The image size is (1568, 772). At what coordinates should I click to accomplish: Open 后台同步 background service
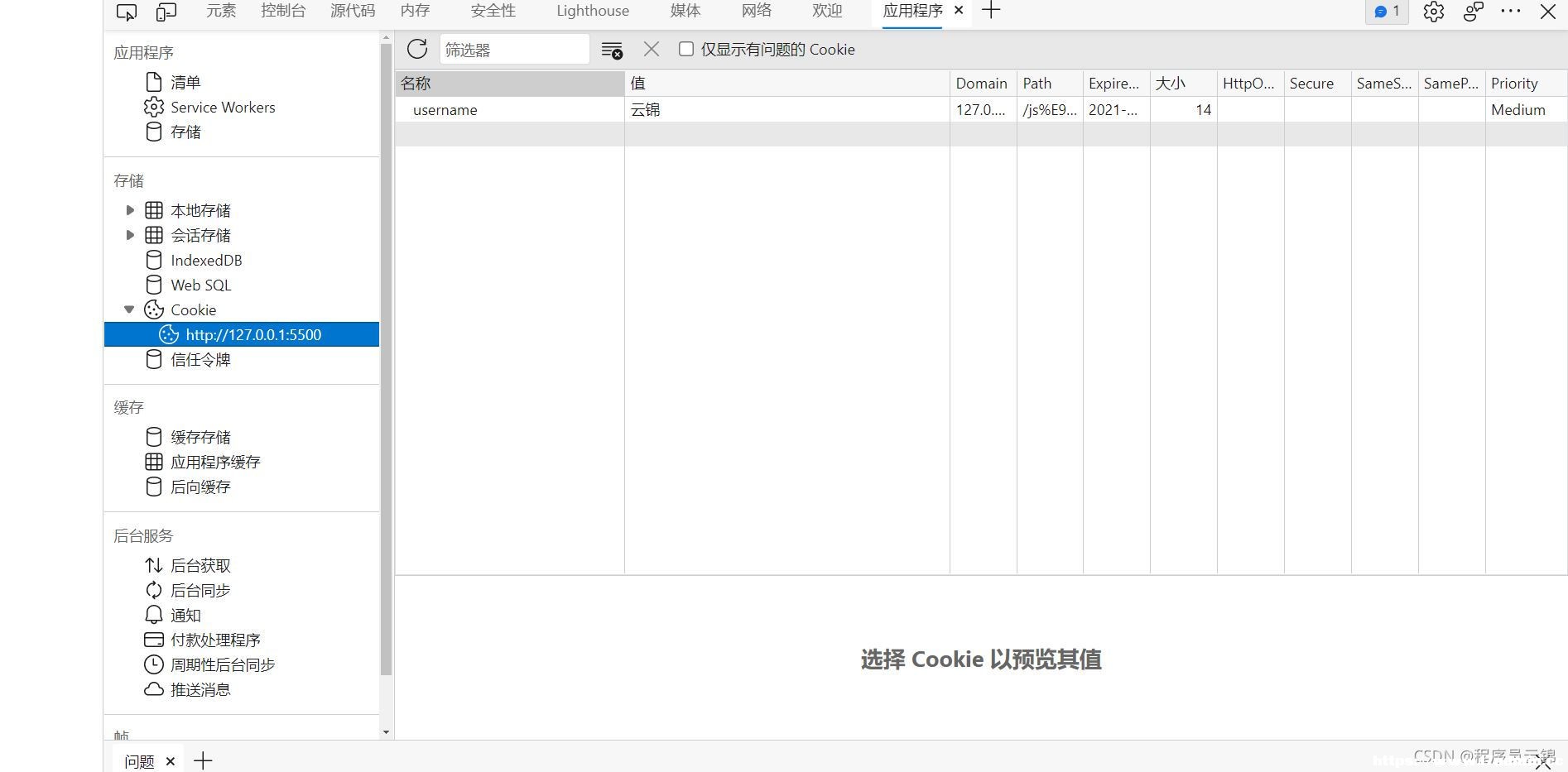[x=200, y=590]
